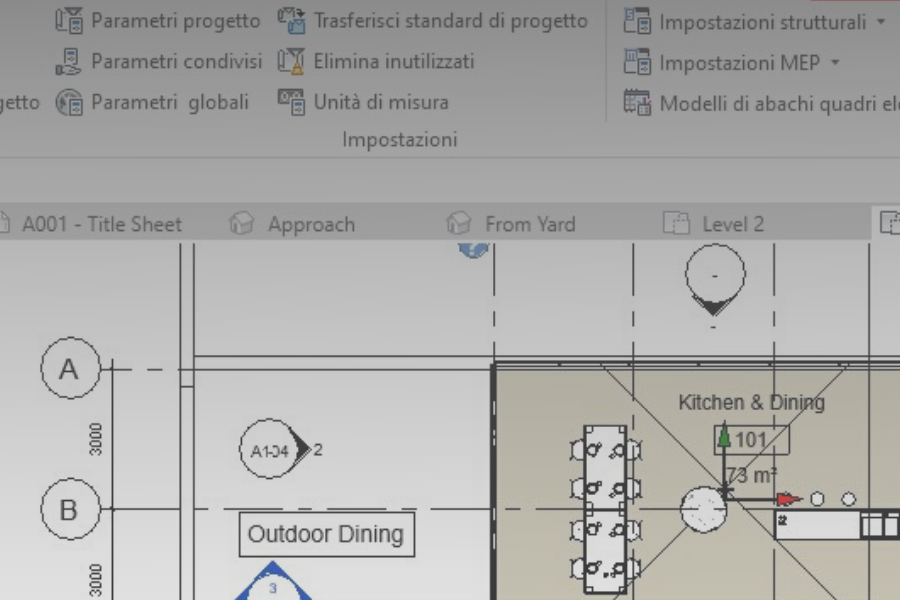Expand the Impostazioni ribbon panel
Viewport: 900px width, 600px height.
click(x=399, y=140)
